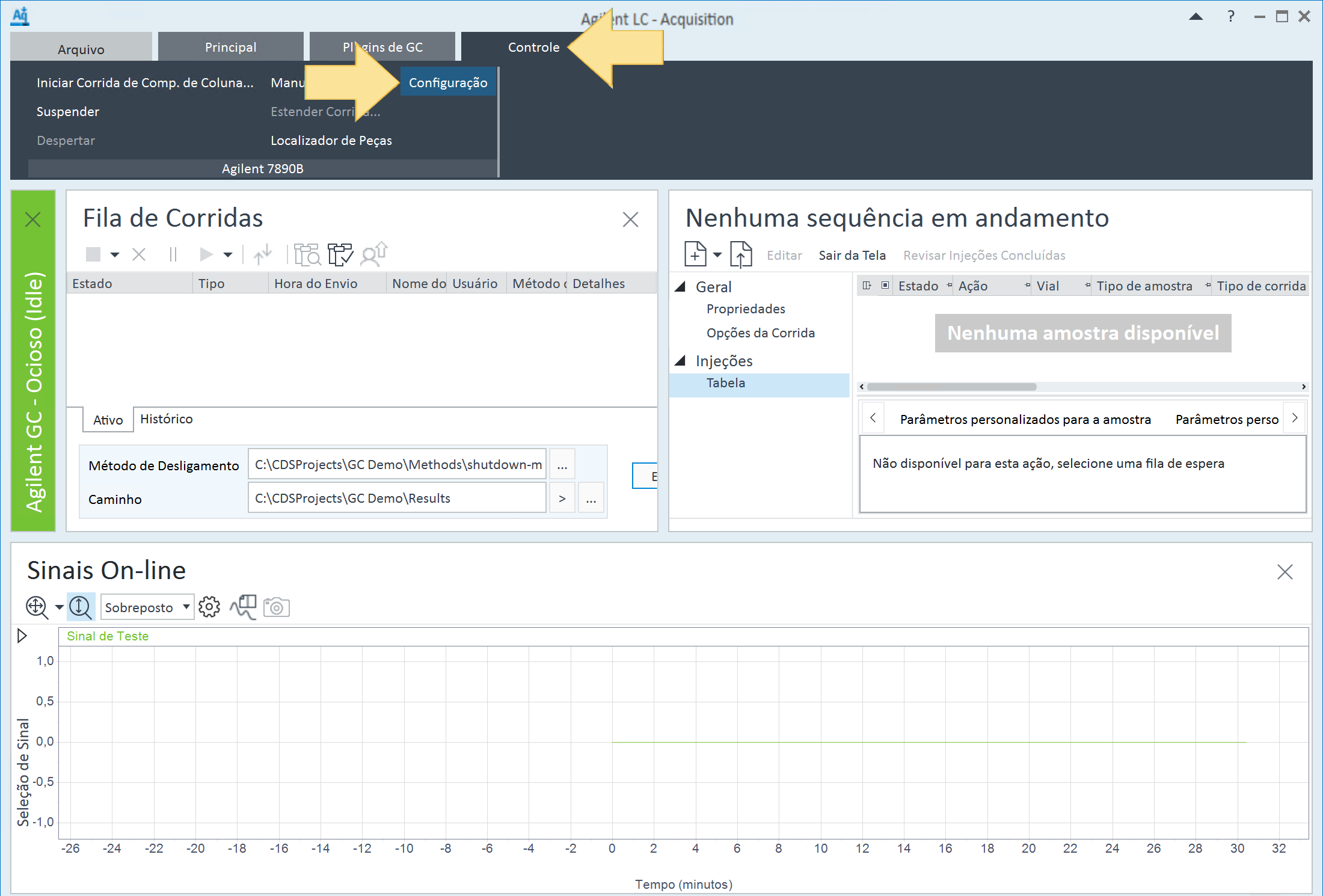This screenshot has height=896, width=1323.
Task: Click the Método de Desligamento path field
Action: coord(397,464)
